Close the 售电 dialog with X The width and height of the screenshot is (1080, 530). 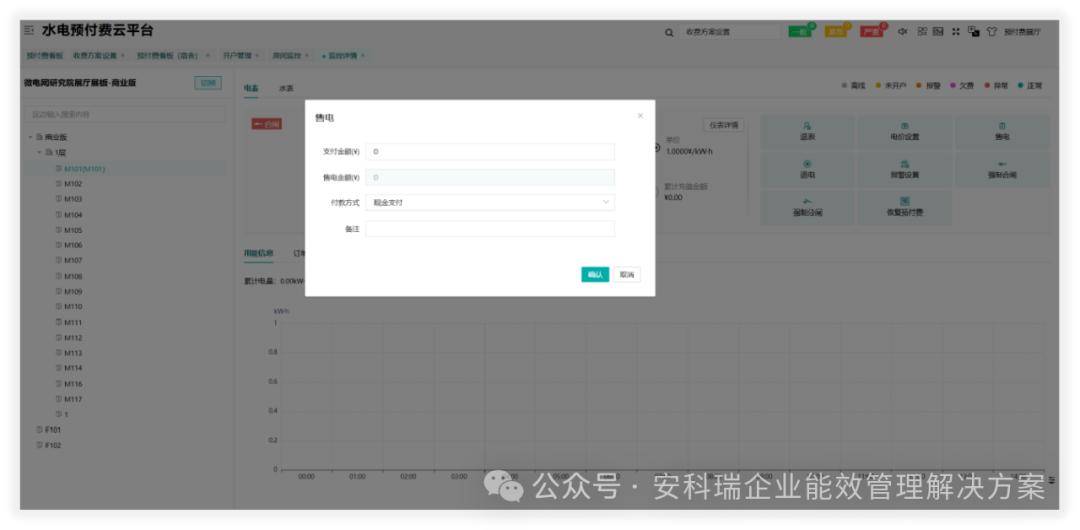tap(641, 117)
